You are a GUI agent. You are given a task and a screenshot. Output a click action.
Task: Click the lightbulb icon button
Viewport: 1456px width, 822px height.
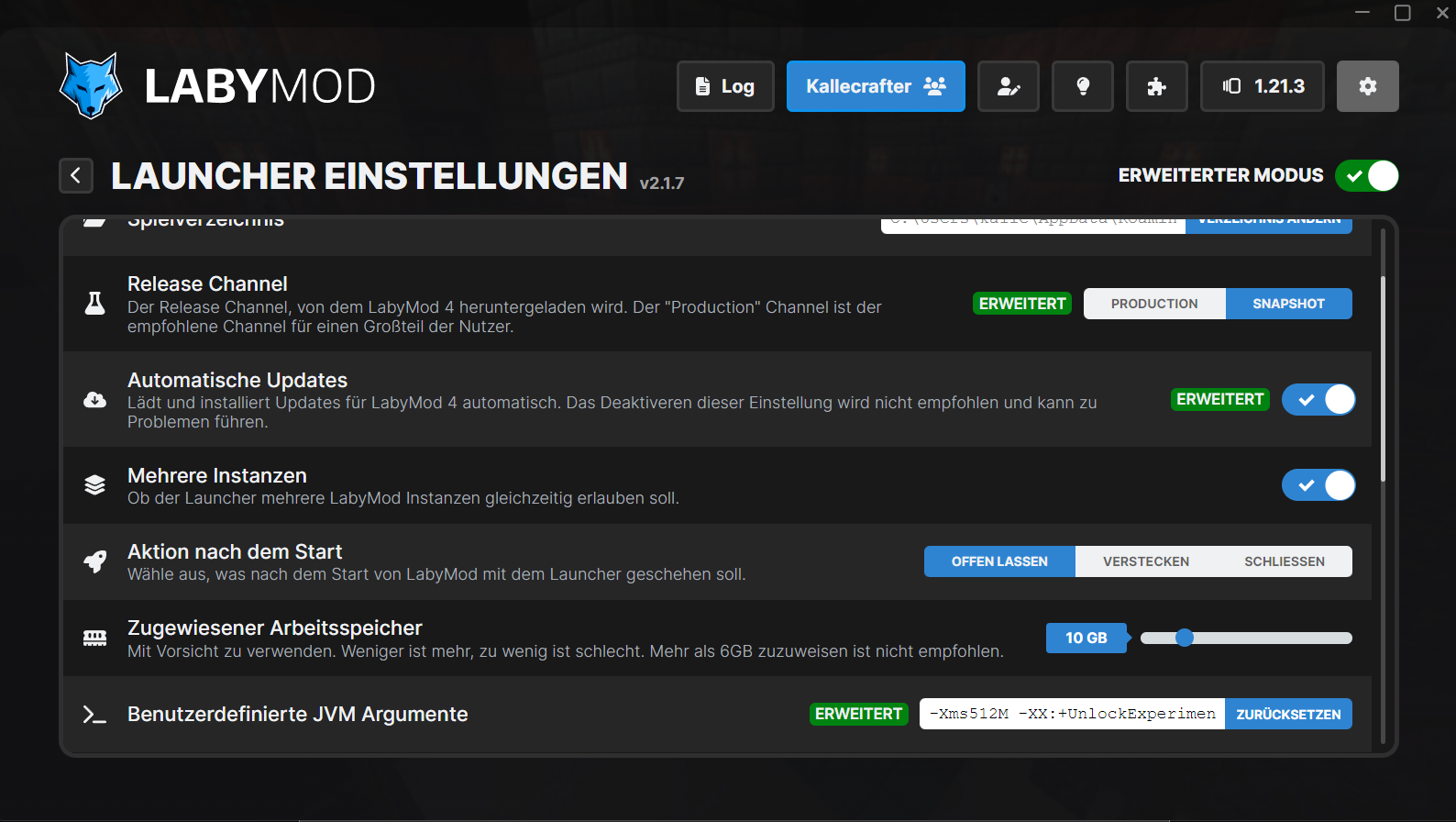(1082, 86)
